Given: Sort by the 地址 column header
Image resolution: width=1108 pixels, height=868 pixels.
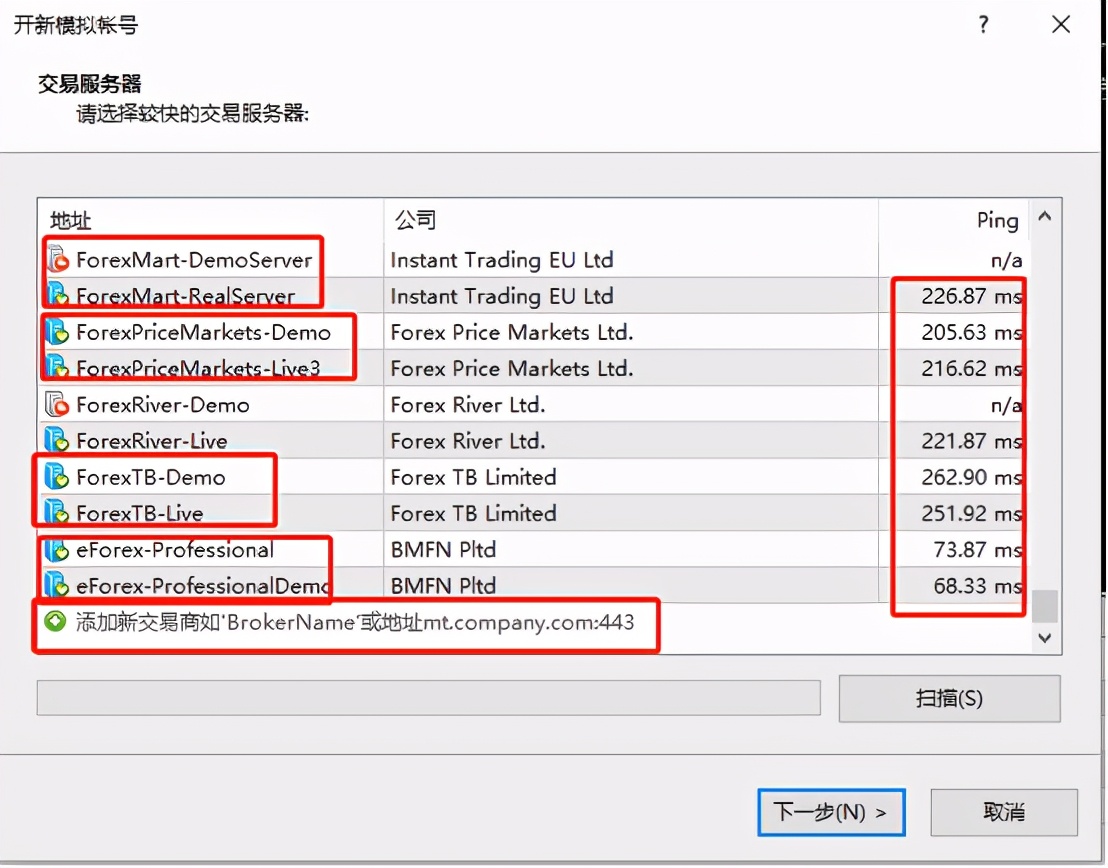Looking at the screenshot, I should 211,221.
